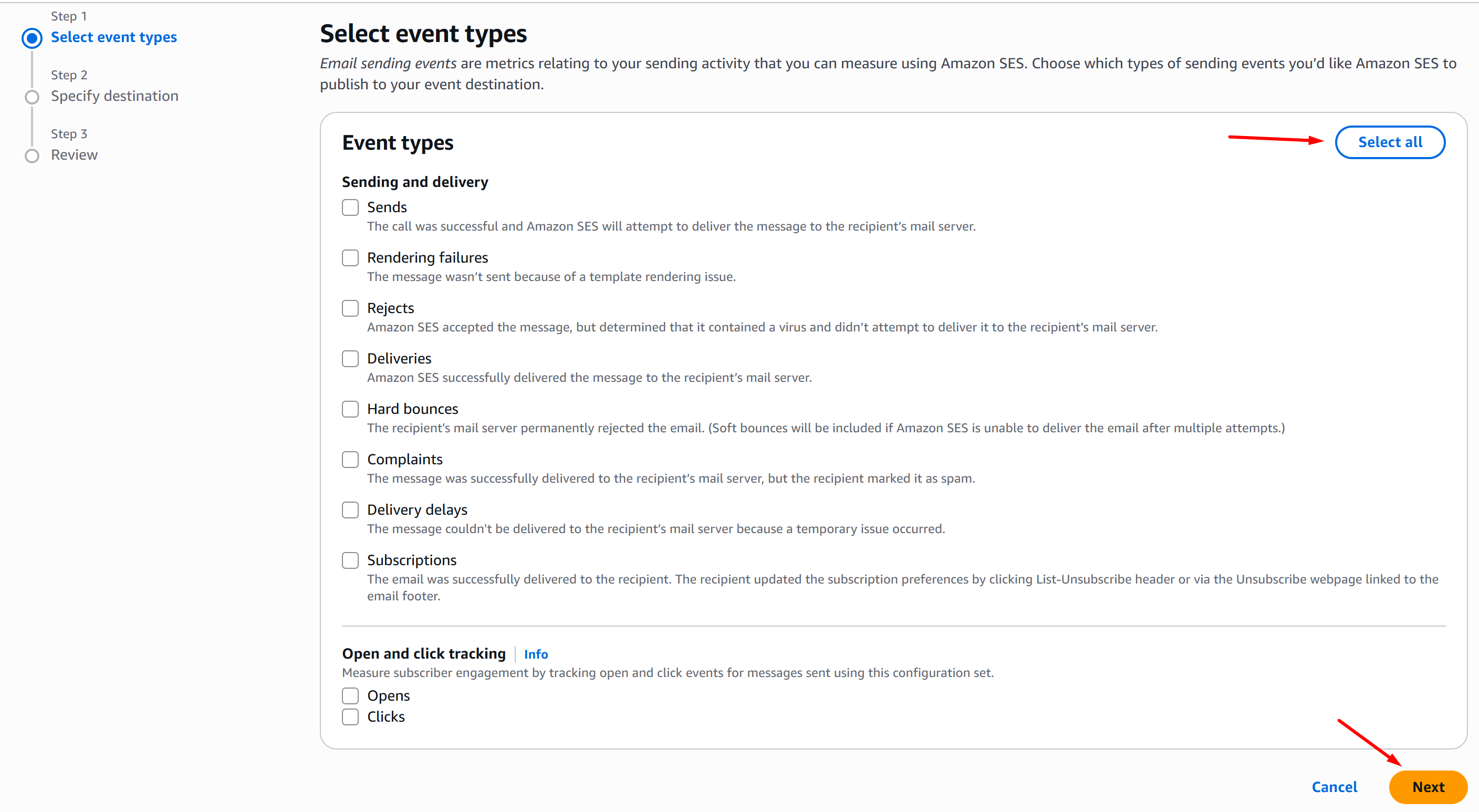
Task: Enable Opens tracking checkbox
Action: (350, 695)
